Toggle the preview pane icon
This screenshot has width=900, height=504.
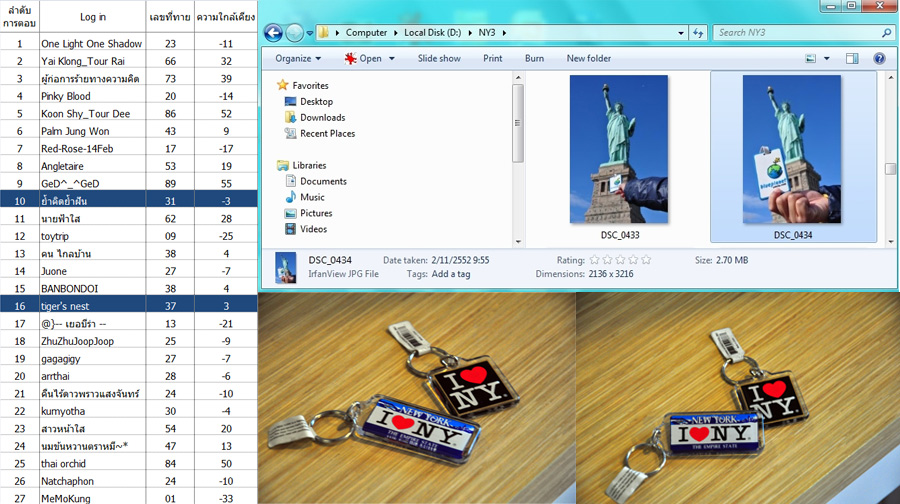[852, 59]
